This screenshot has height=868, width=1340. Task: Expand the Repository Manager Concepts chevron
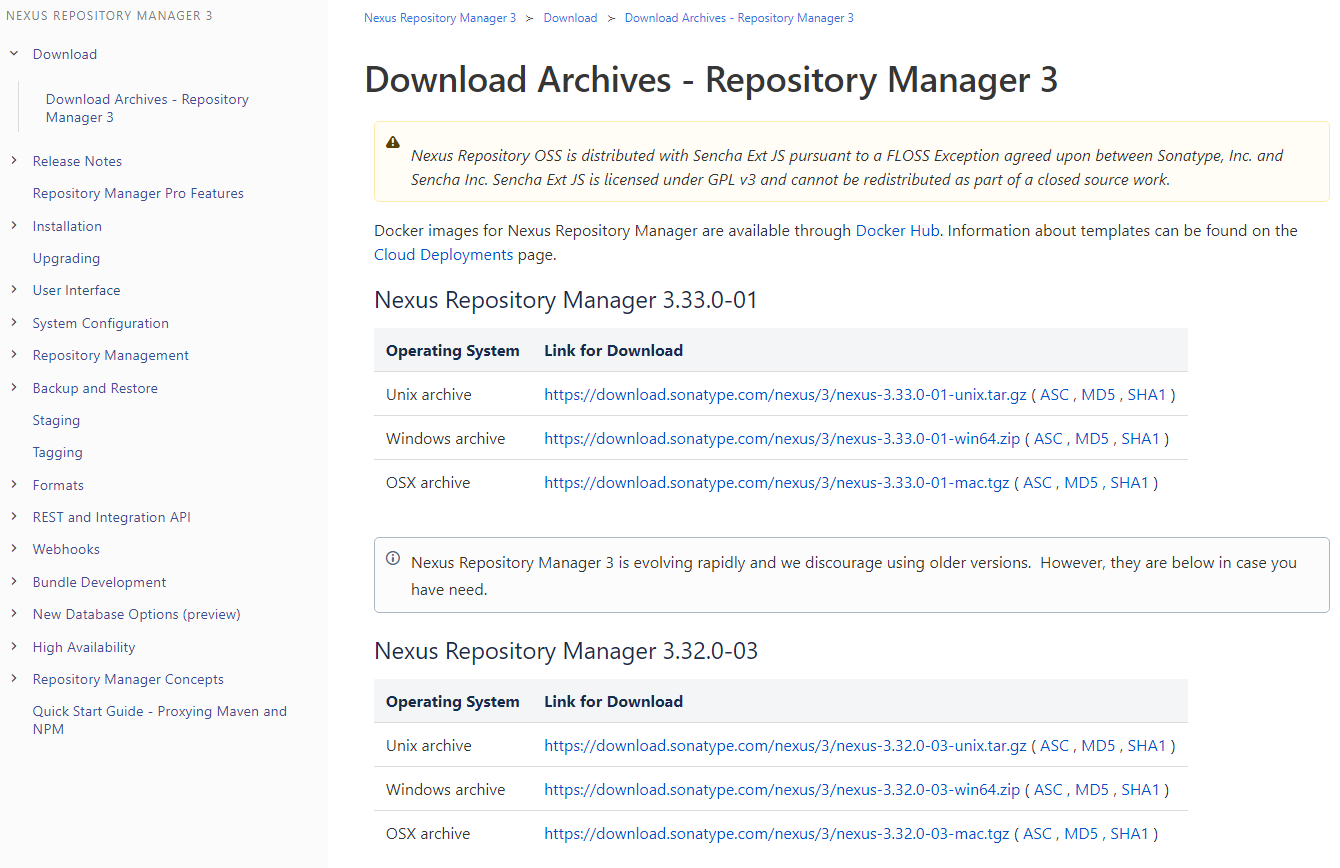(x=14, y=678)
